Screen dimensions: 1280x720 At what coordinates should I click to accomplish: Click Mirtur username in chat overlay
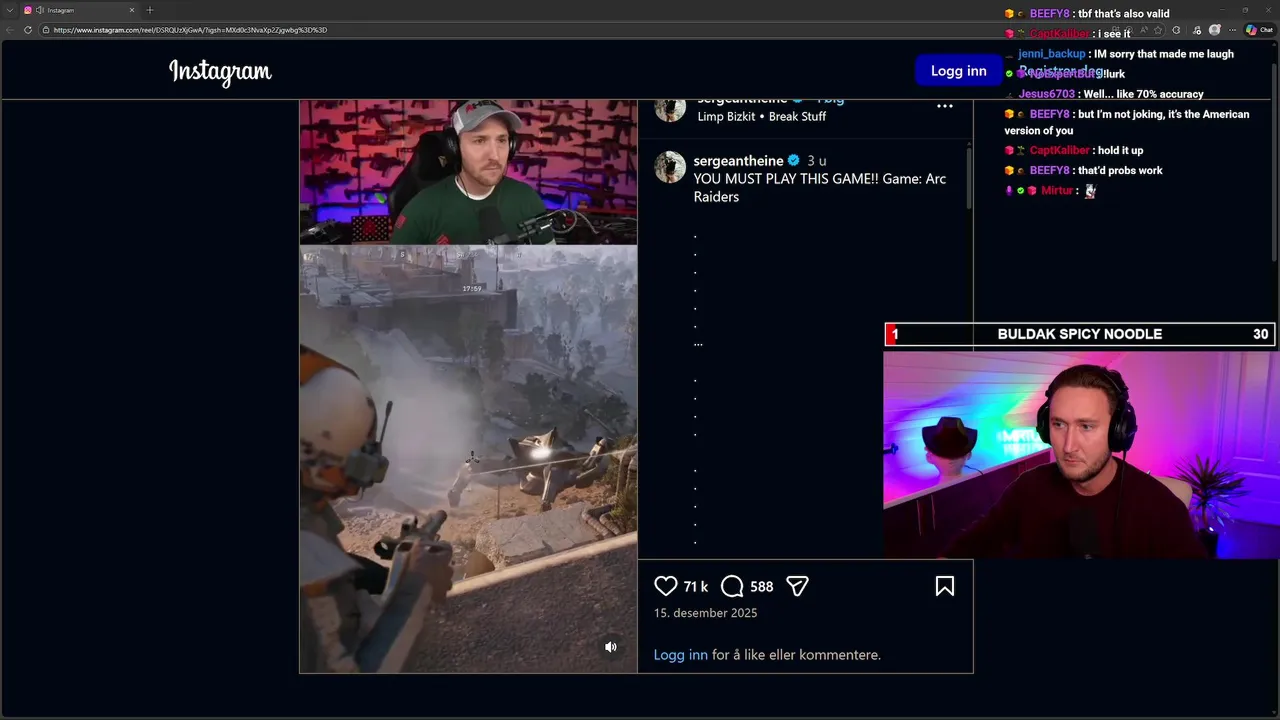(1056, 190)
